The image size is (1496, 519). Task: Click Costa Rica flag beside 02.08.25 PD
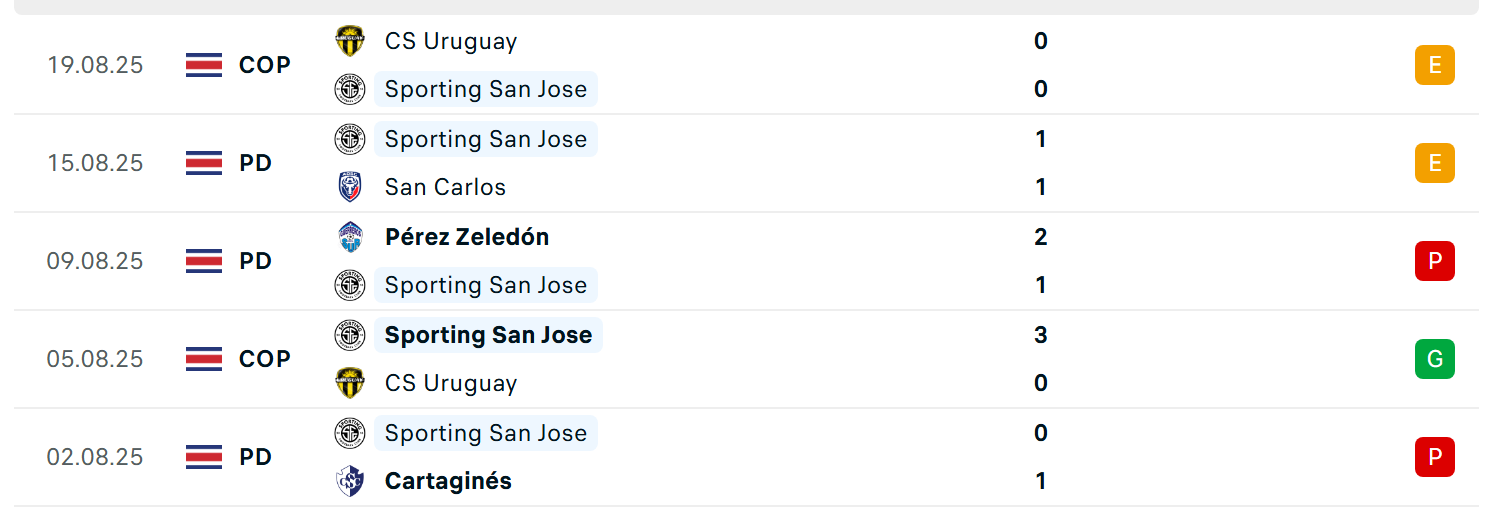point(204,457)
